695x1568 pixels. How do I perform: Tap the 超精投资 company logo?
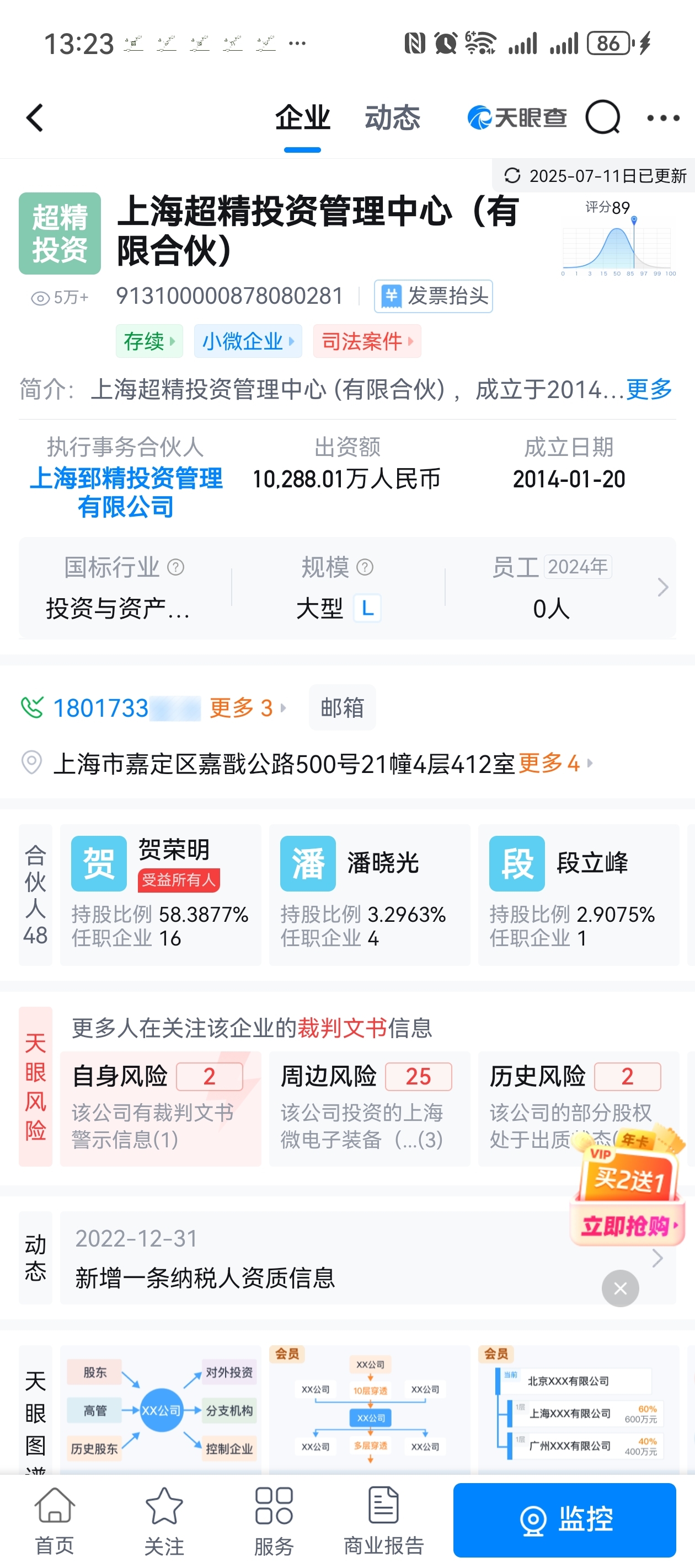60,233
